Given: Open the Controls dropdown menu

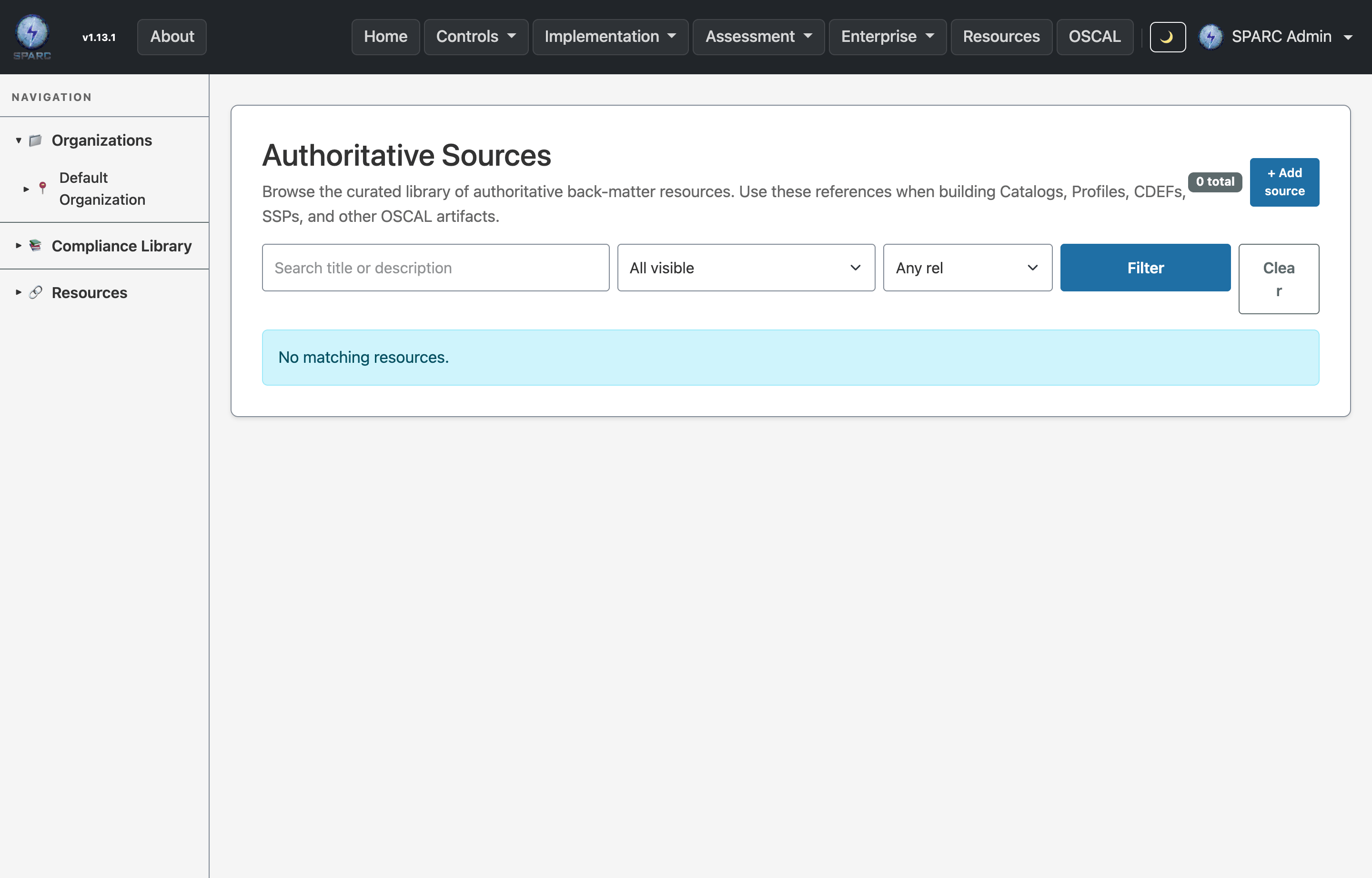Looking at the screenshot, I should [x=476, y=37].
